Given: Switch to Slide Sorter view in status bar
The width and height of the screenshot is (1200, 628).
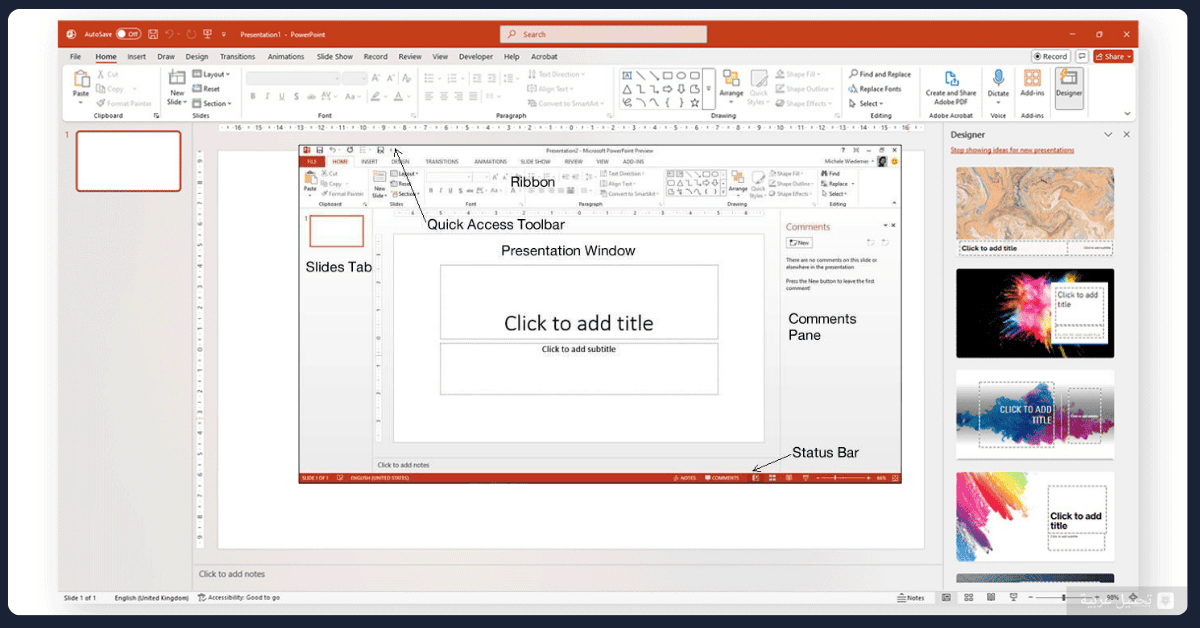Looking at the screenshot, I should tap(968, 597).
